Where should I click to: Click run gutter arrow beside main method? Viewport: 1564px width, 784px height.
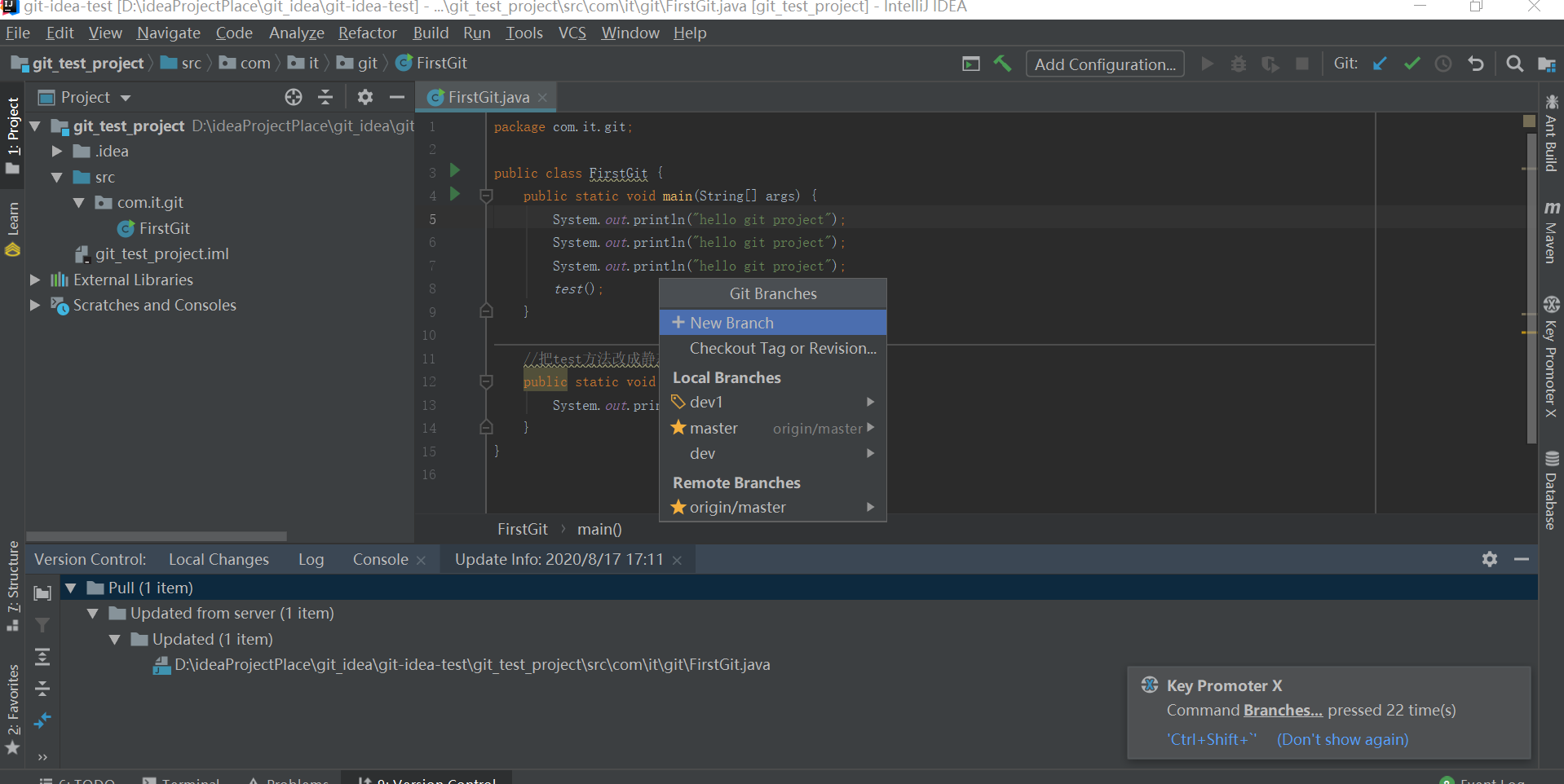455,194
